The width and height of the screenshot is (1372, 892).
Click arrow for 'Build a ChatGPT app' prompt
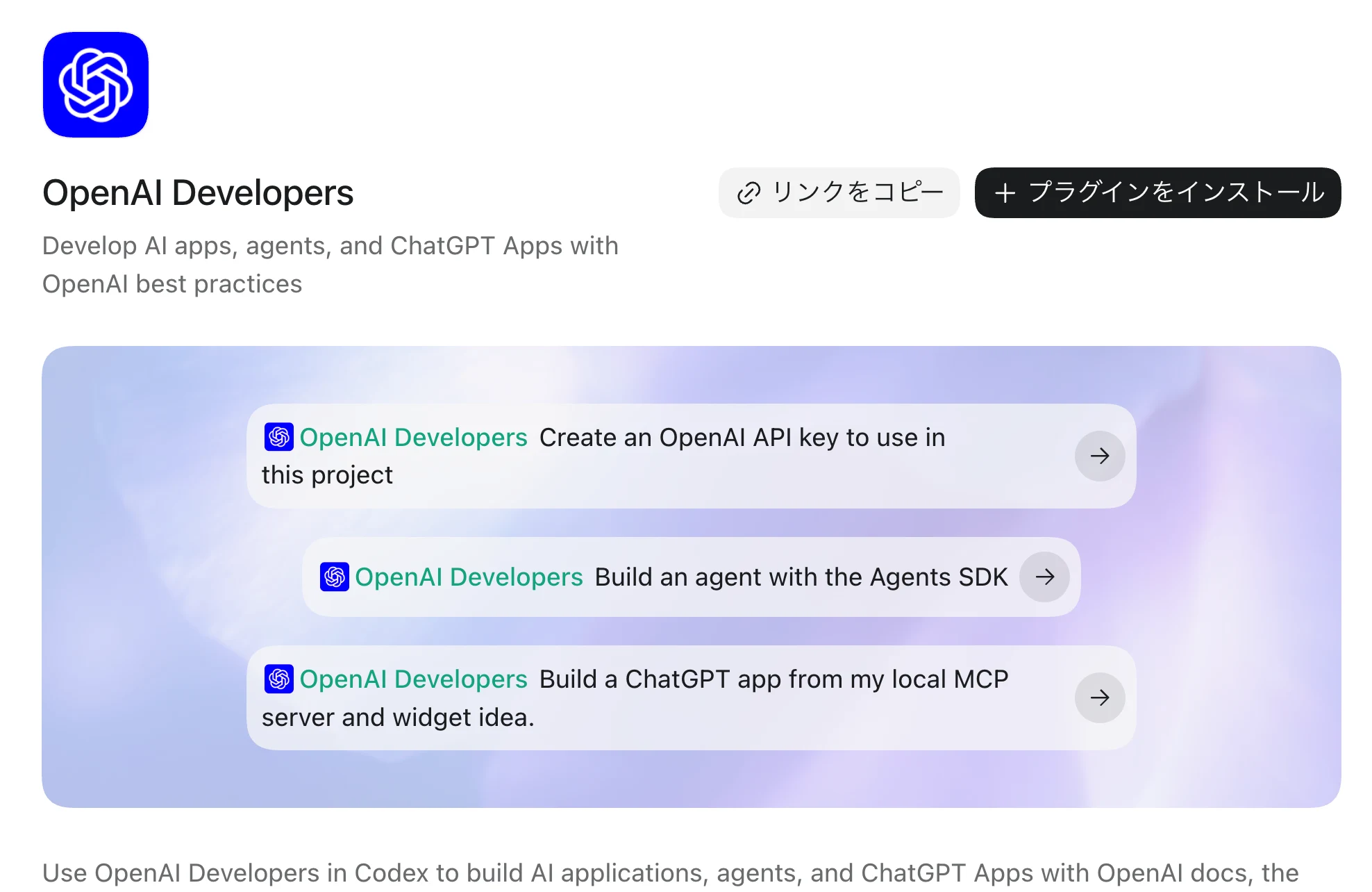1100,697
